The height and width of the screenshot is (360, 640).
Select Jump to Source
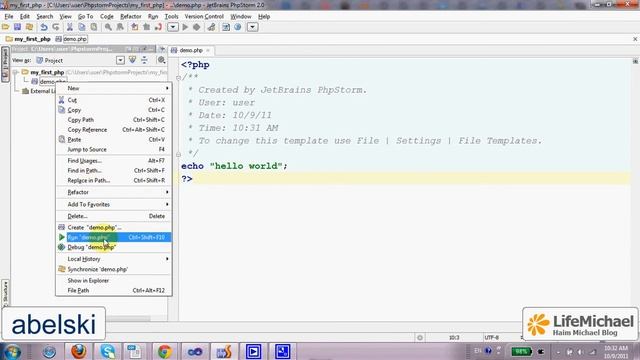pyautogui.click(x=114, y=149)
